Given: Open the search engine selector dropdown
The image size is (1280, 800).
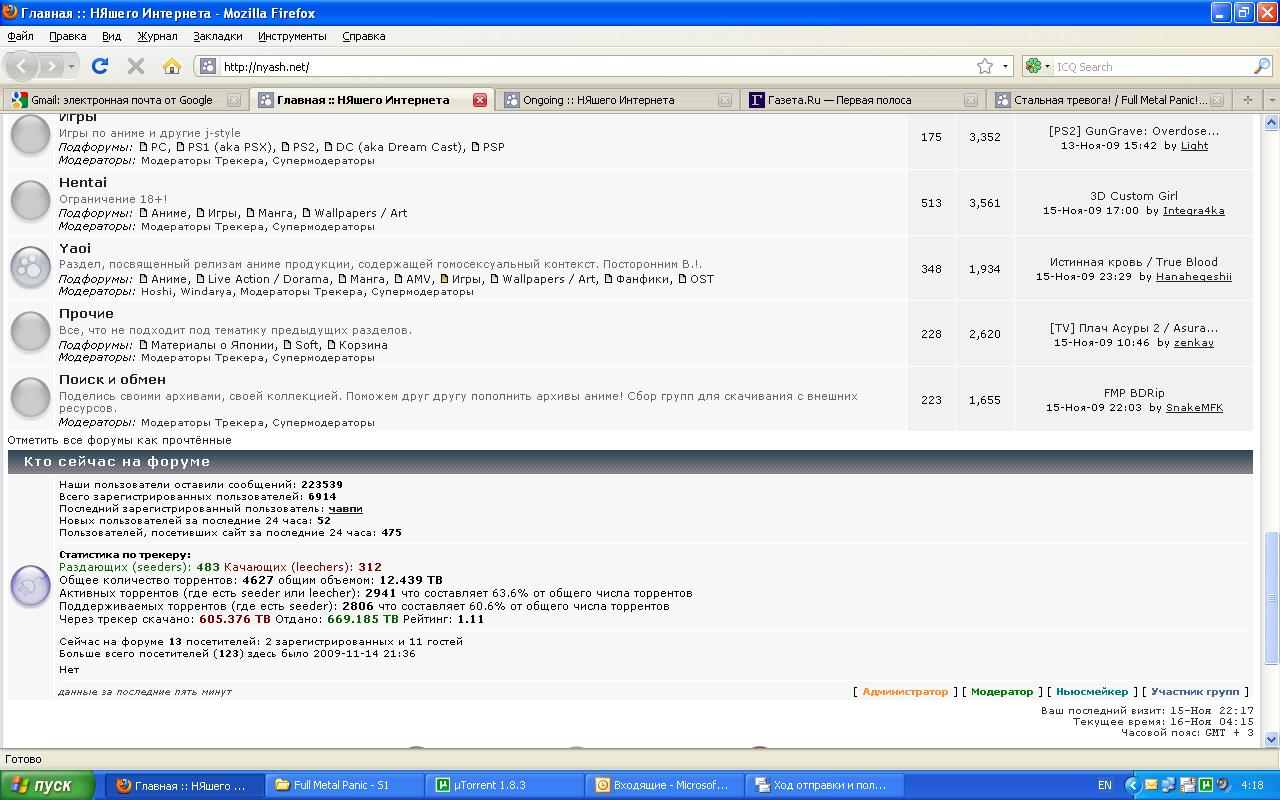Looking at the screenshot, I should (x=1038, y=66).
